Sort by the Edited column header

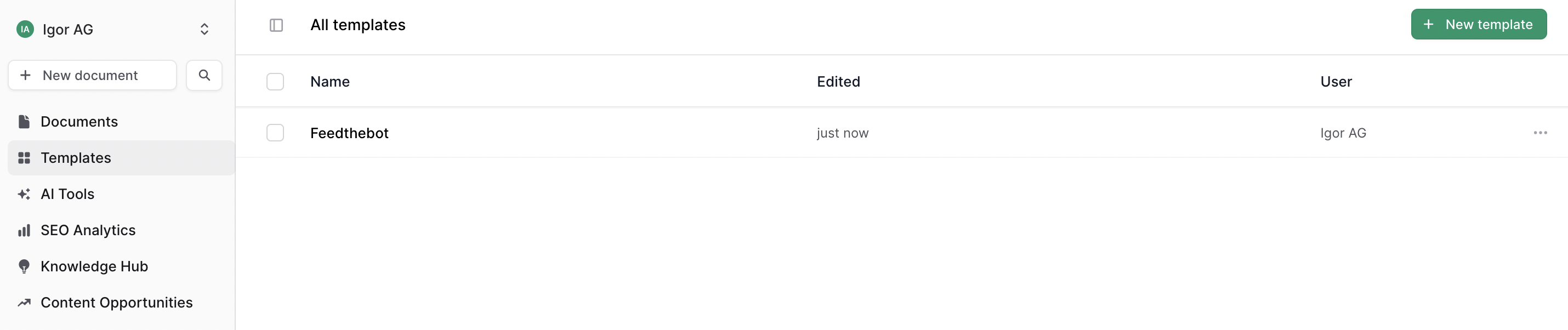point(838,82)
